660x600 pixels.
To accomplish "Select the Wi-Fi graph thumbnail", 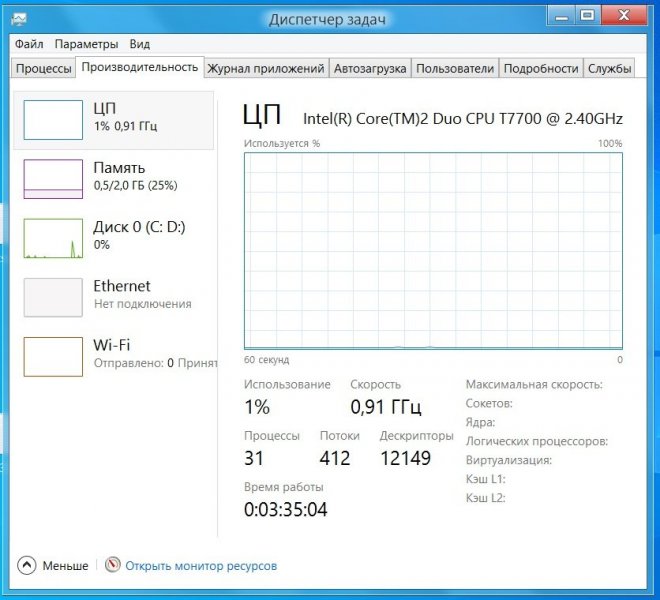I will tap(53, 356).
